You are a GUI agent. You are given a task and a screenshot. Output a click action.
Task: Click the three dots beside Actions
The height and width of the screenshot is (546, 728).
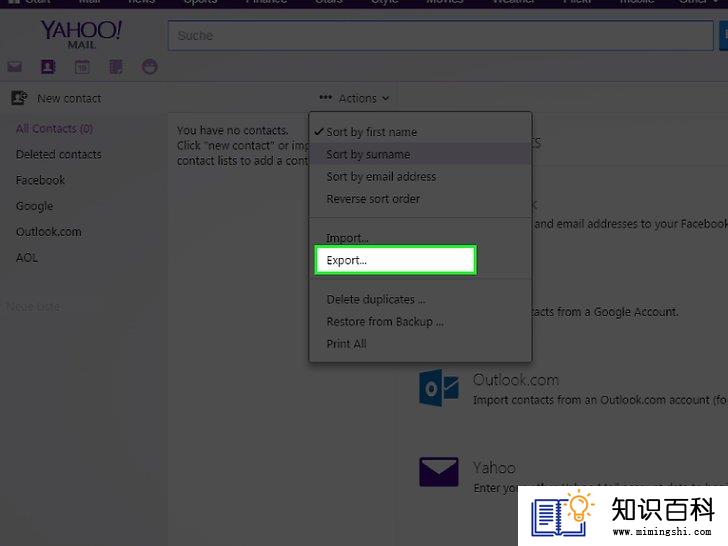click(325, 98)
